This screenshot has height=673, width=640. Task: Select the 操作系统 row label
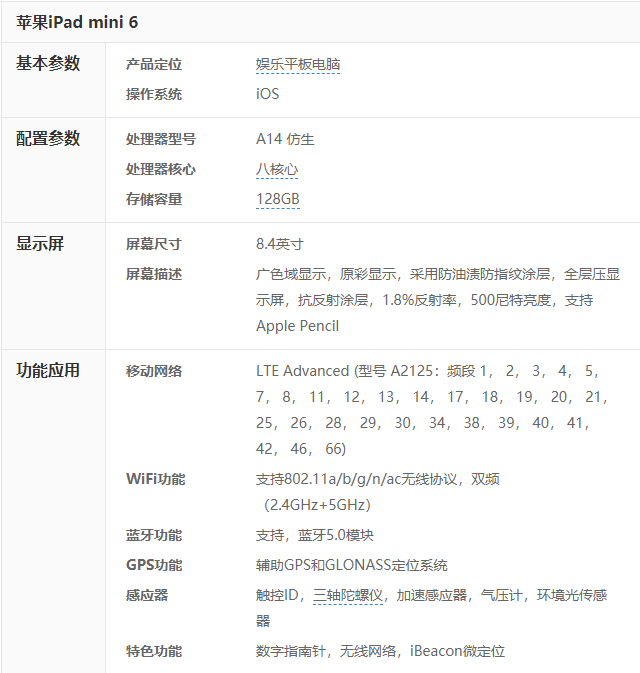[154, 94]
